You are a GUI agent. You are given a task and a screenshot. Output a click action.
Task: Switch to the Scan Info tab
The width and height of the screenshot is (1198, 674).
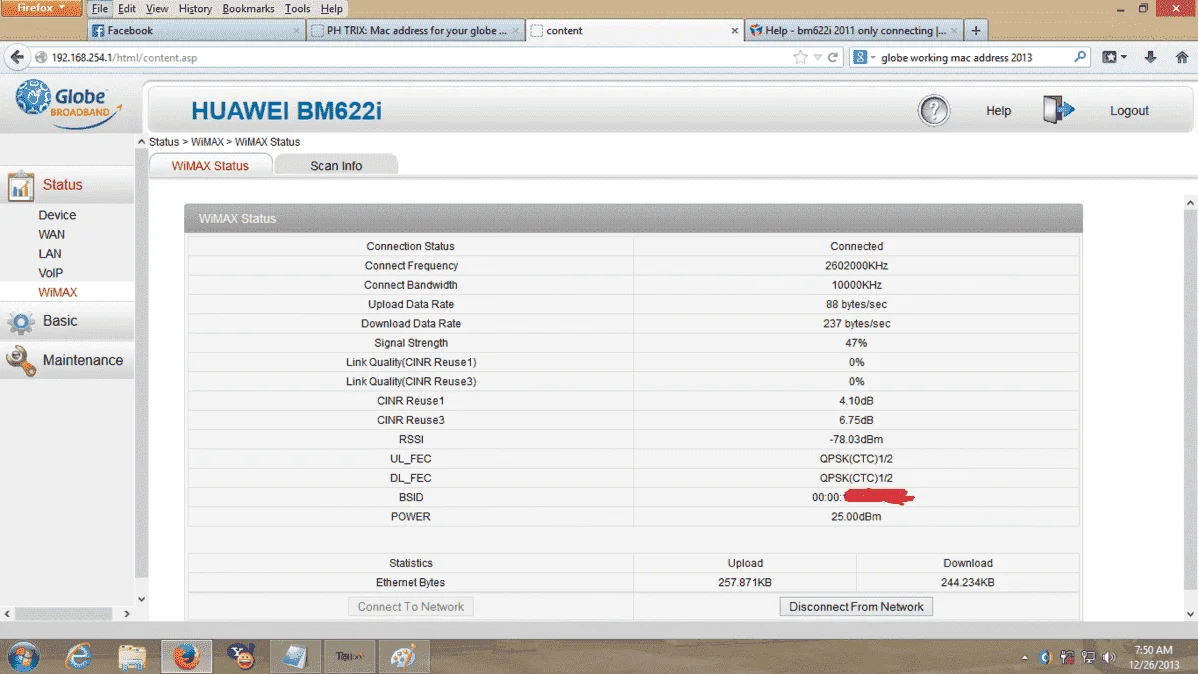coord(336,165)
